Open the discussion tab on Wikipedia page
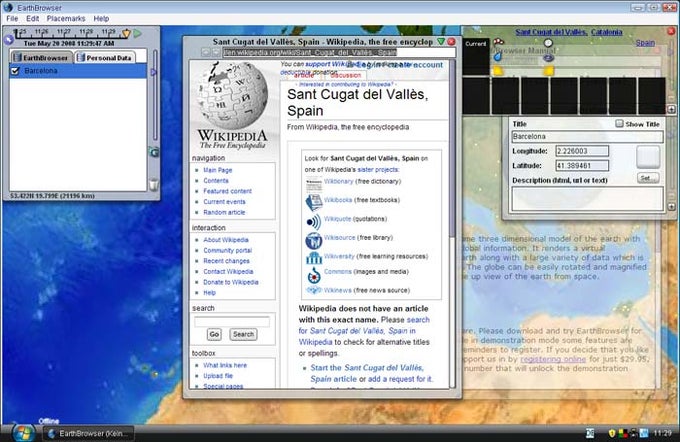 pos(345,75)
